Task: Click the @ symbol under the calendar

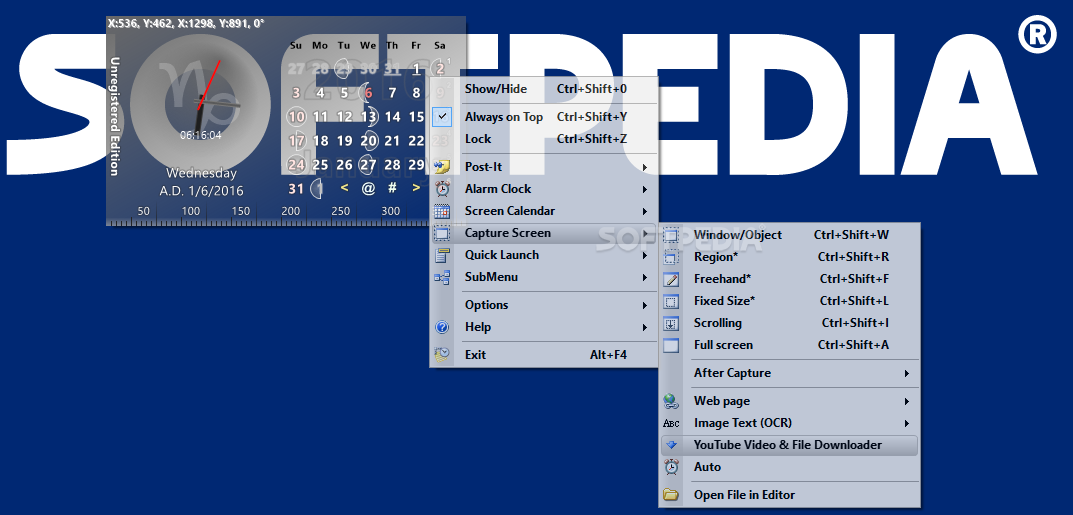Action: pyautogui.click(x=368, y=188)
